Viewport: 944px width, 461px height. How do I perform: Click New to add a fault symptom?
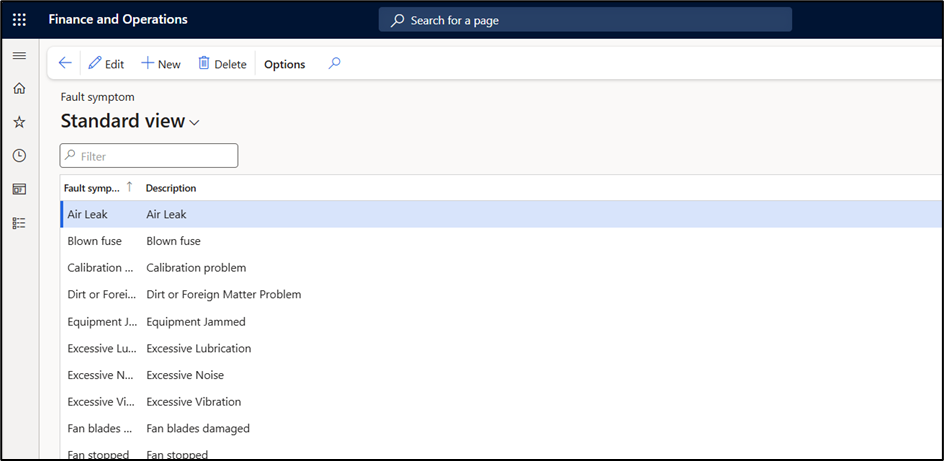point(161,64)
